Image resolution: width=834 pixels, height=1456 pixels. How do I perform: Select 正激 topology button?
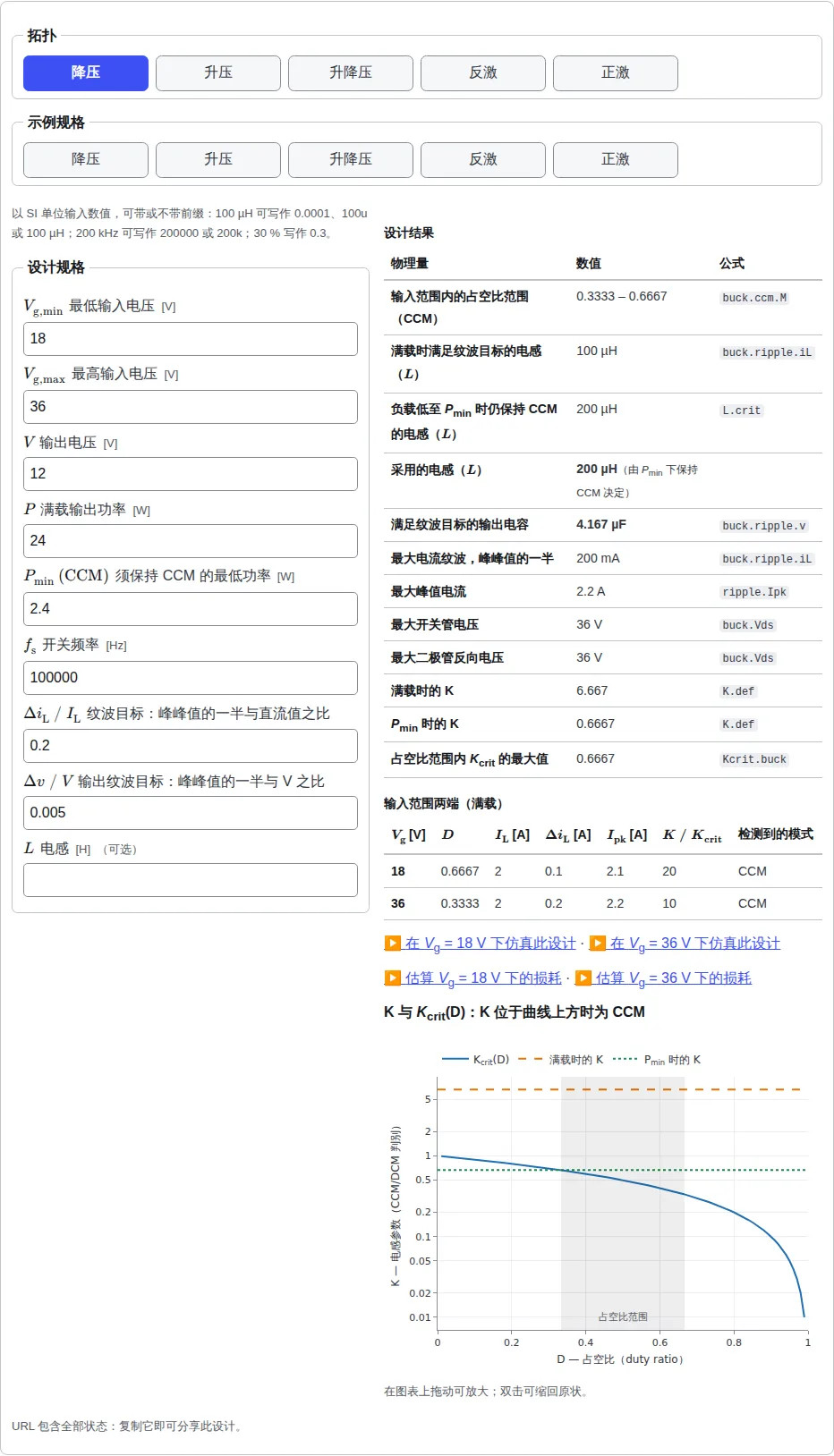616,73
